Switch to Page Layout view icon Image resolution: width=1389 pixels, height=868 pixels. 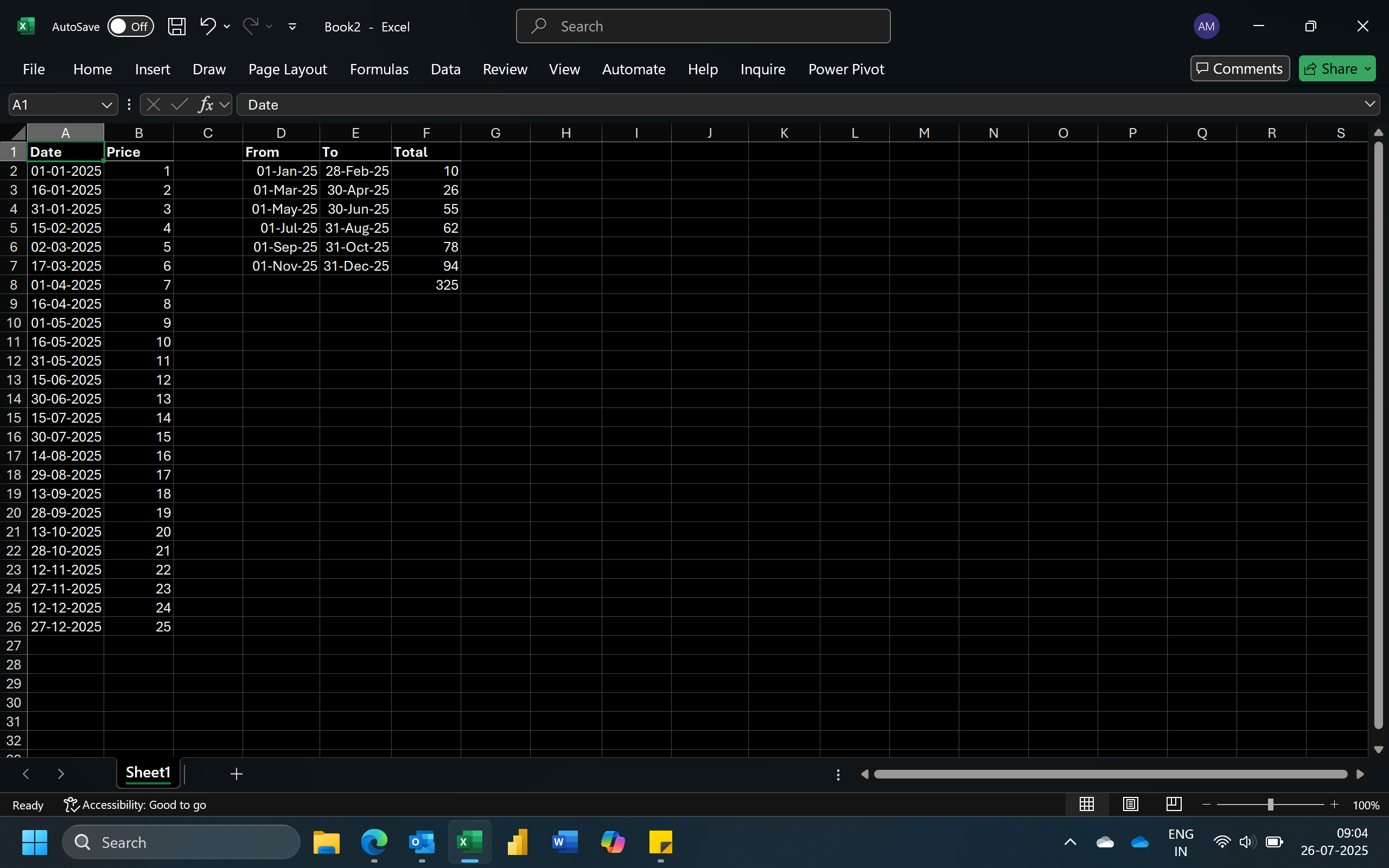click(x=1130, y=805)
